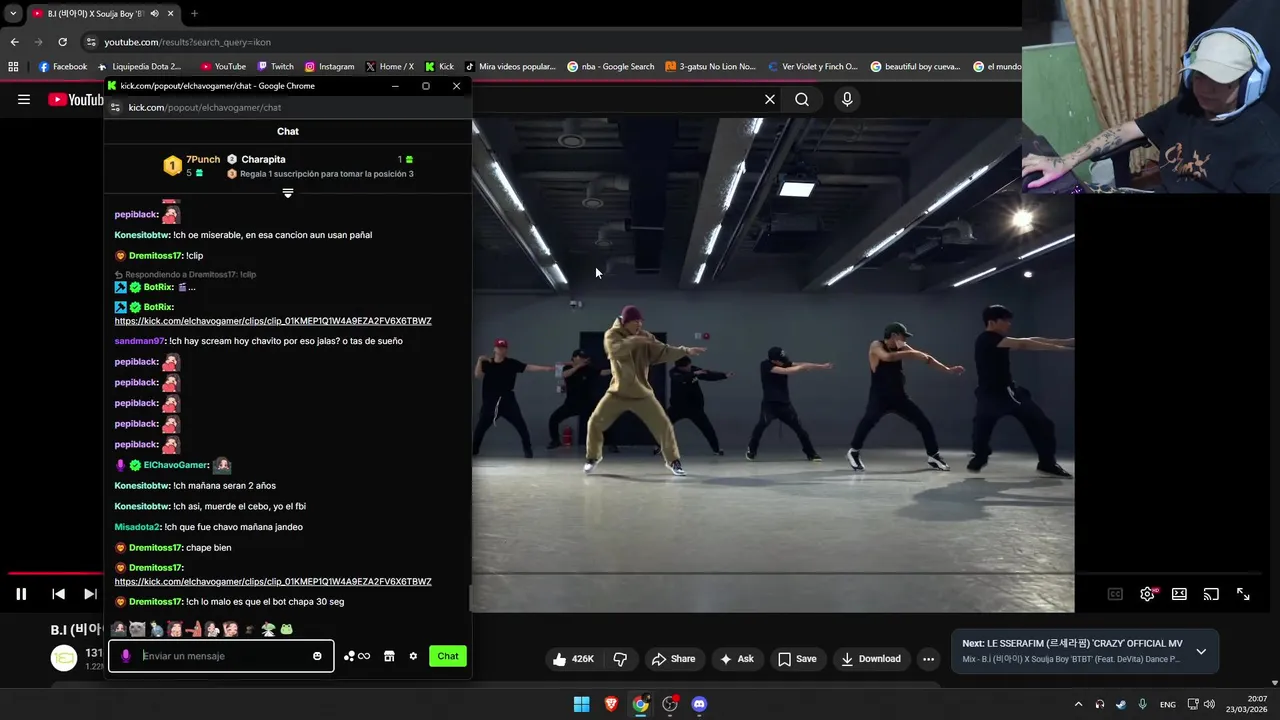Open YouTube hamburger guide menu
This screenshot has width=1280, height=720.
tap(24, 99)
